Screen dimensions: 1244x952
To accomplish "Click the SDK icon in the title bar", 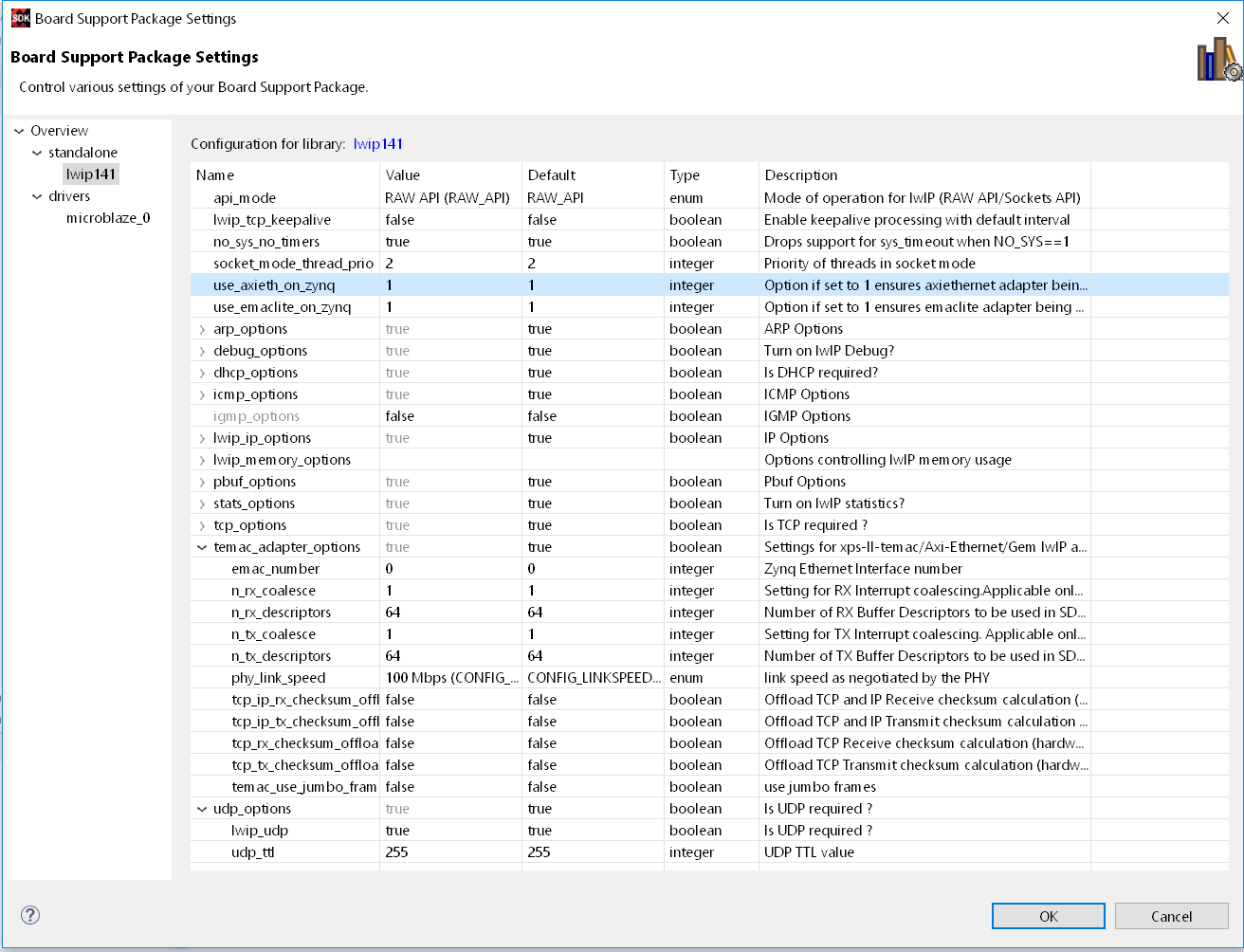I will coord(20,18).
